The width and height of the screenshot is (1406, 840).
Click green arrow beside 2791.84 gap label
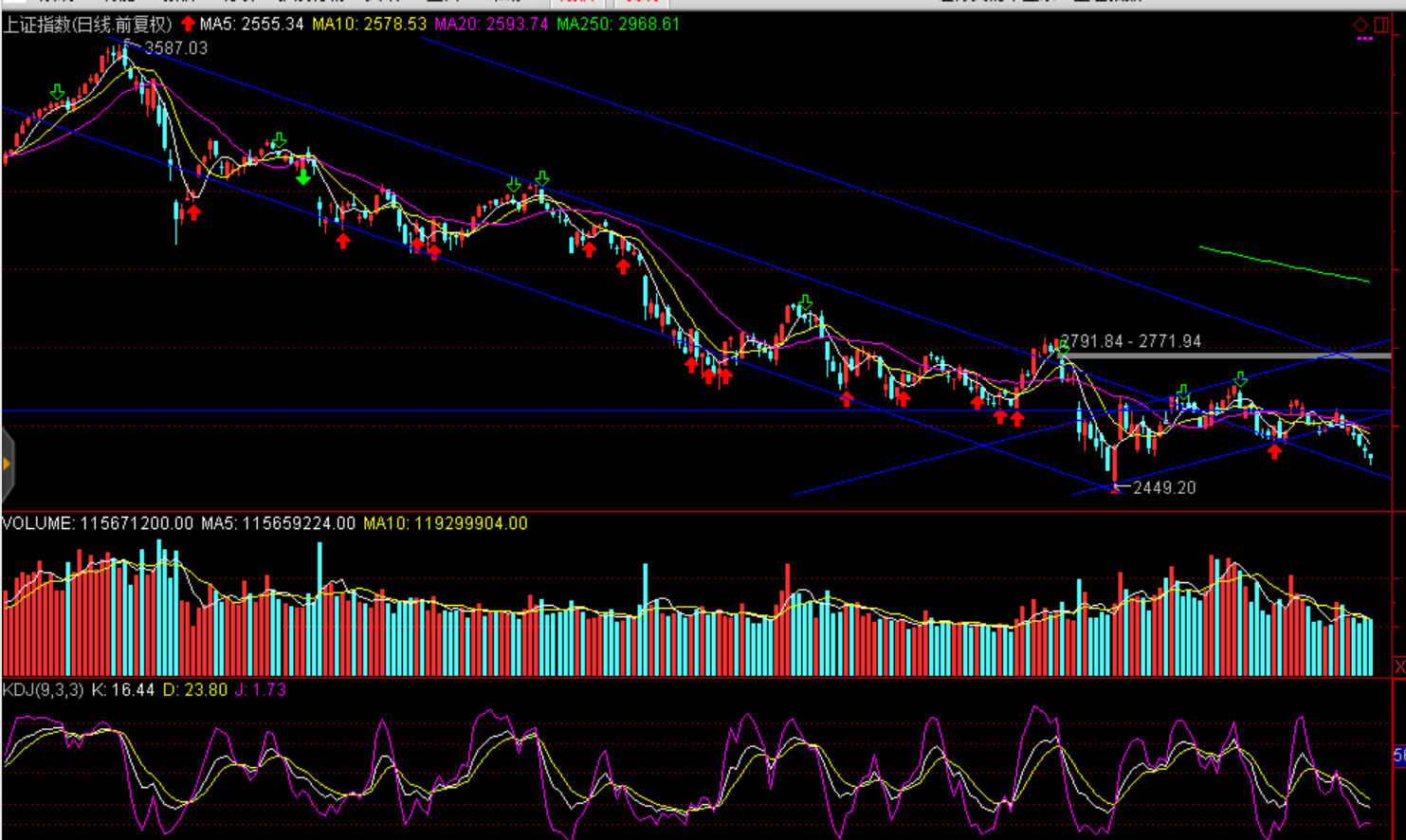1063,352
